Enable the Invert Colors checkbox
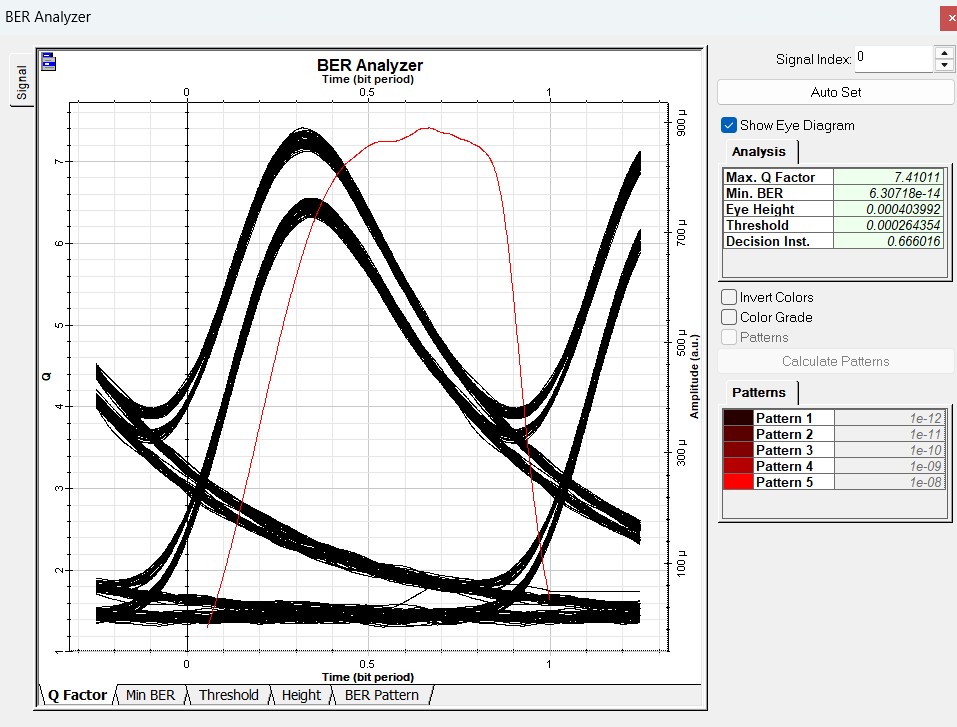Image resolution: width=957 pixels, height=727 pixels. (730, 297)
